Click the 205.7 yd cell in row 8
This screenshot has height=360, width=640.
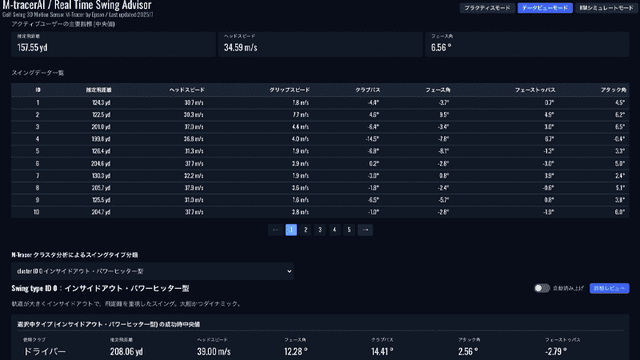(101, 188)
